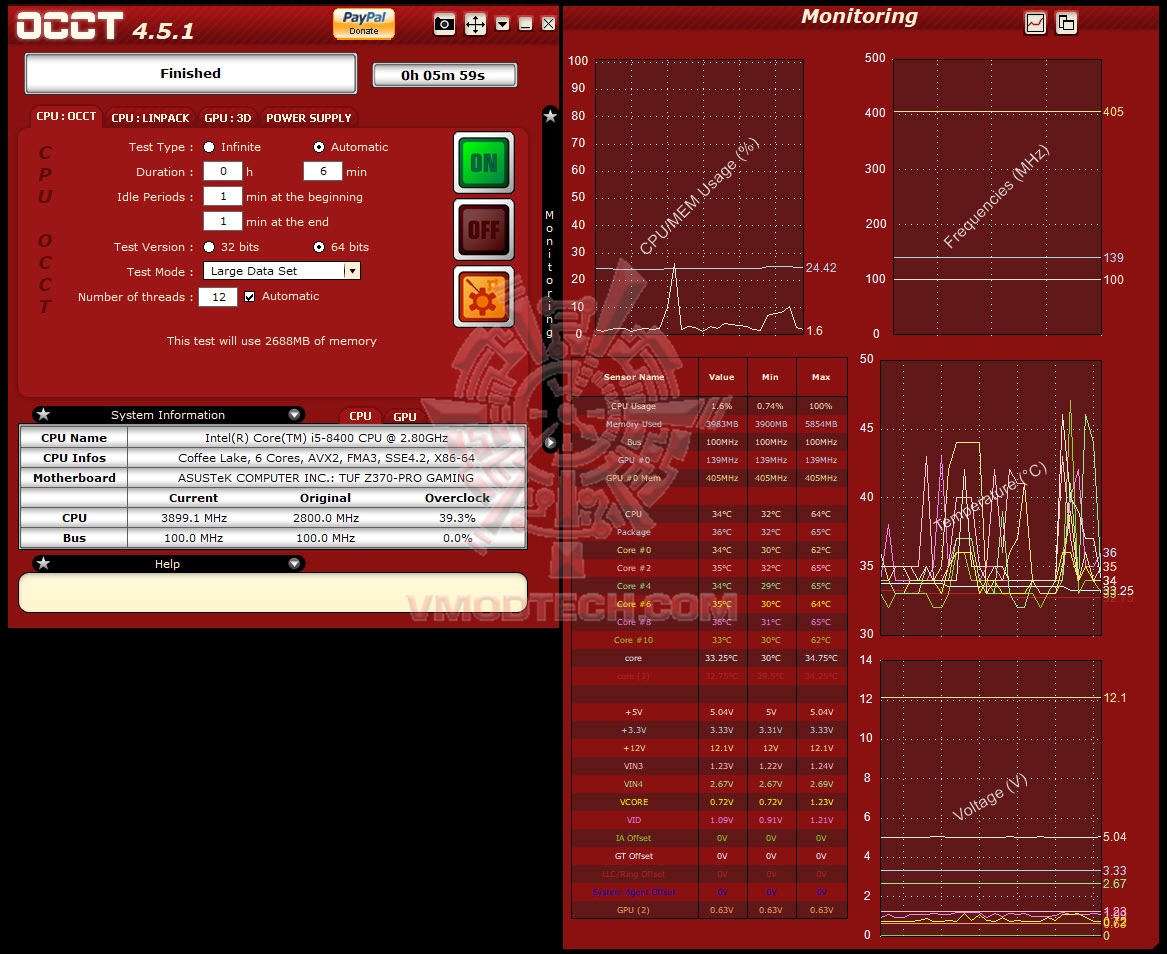
Task: Choose the 32 bits test version
Action: tap(209, 247)
